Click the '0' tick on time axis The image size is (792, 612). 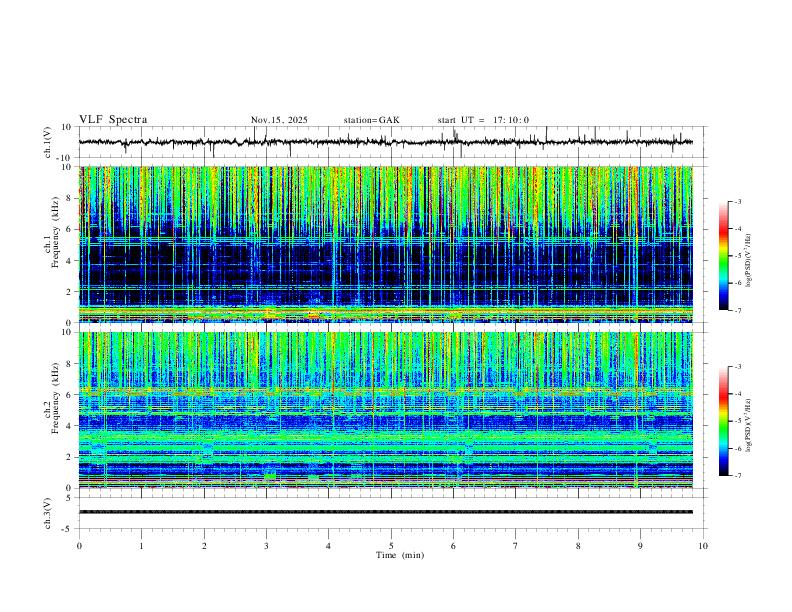(79, 546)
